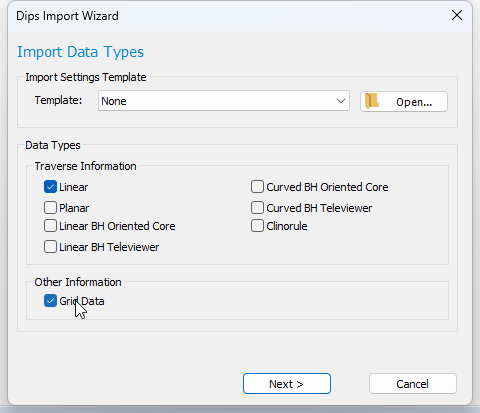Tick the Clinorule checkbox
The image size is (480, 413).
coord(257,226)
